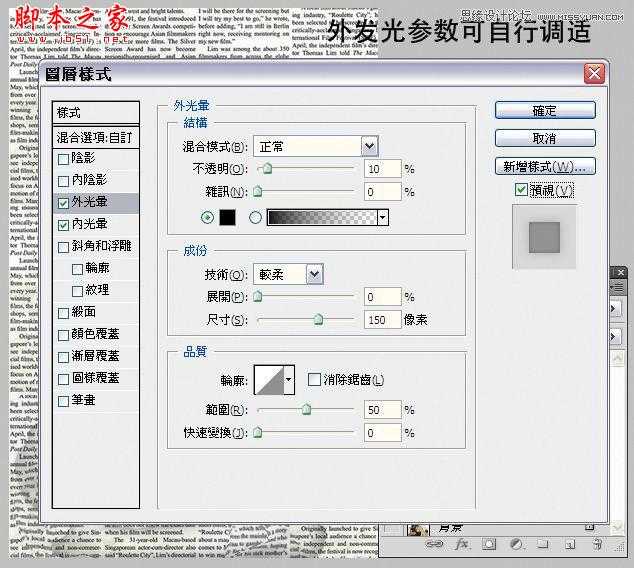Image resolution: width=634 pixels, height=568 pixels.
Task: Click the 背景 layer thumbnail in Layers panel
Action: (x=418, y=529)
